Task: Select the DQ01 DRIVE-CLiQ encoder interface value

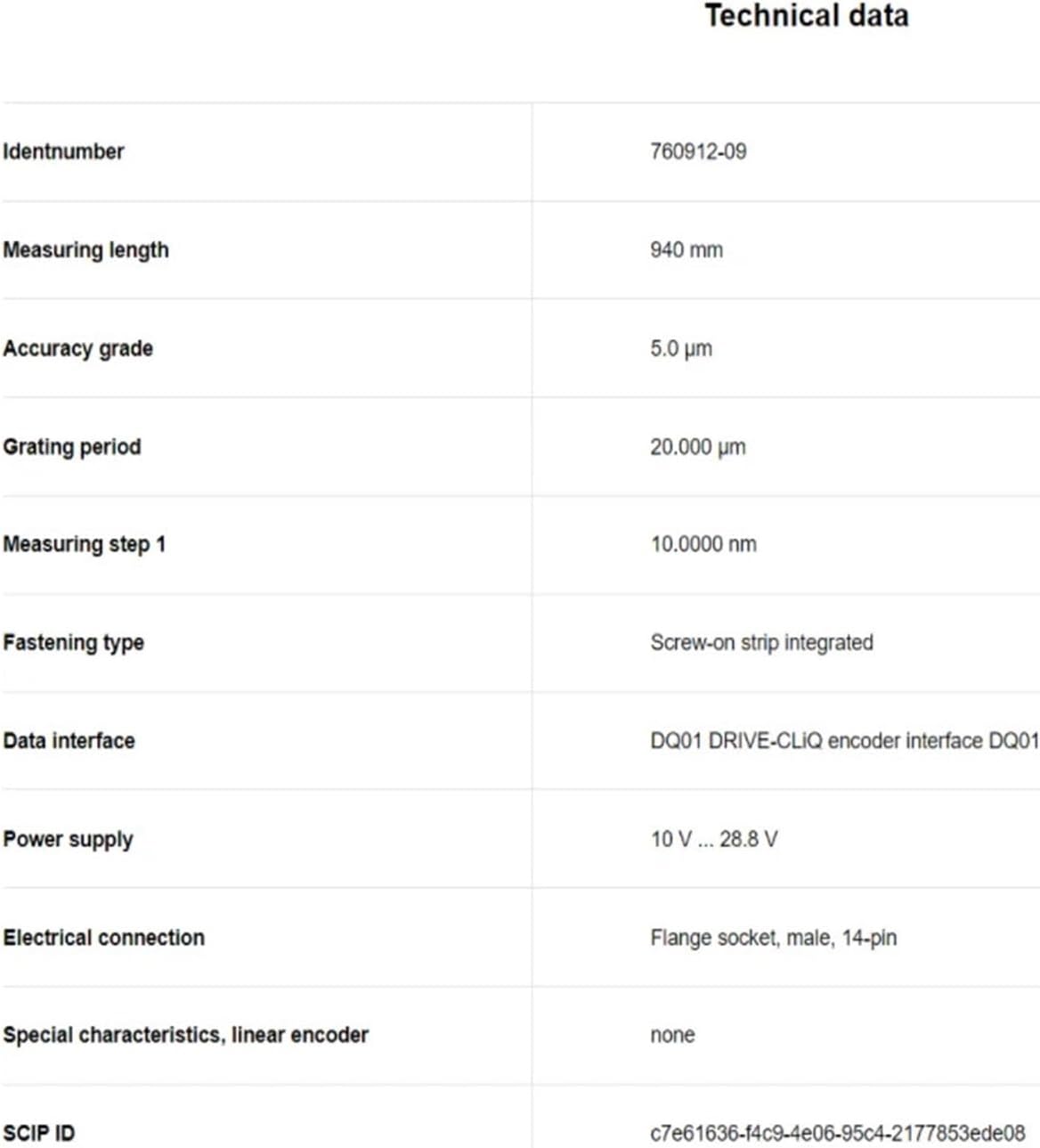Action: click(844, 741)
